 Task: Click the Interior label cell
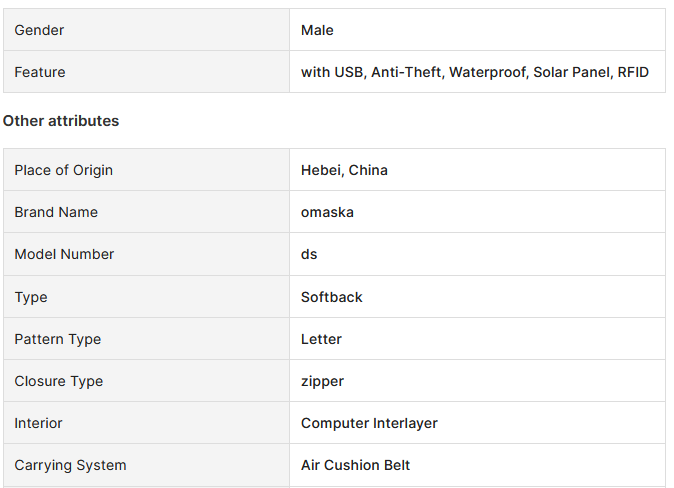pyautogui.click(x=147, y=423)
